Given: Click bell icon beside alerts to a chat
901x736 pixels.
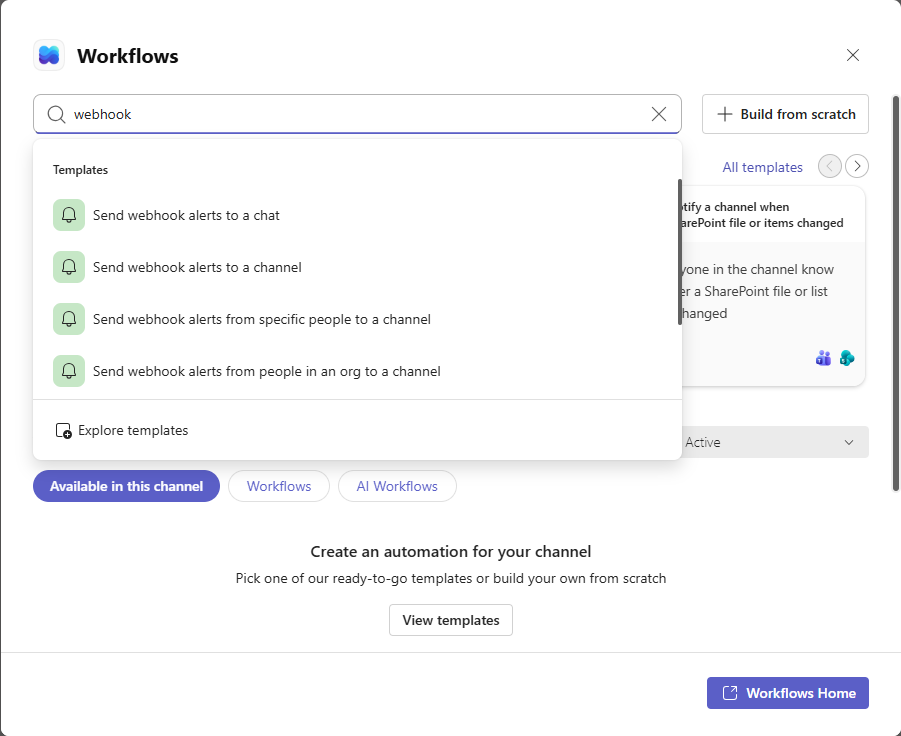Looking at the screenshot, I should [69, 215].
